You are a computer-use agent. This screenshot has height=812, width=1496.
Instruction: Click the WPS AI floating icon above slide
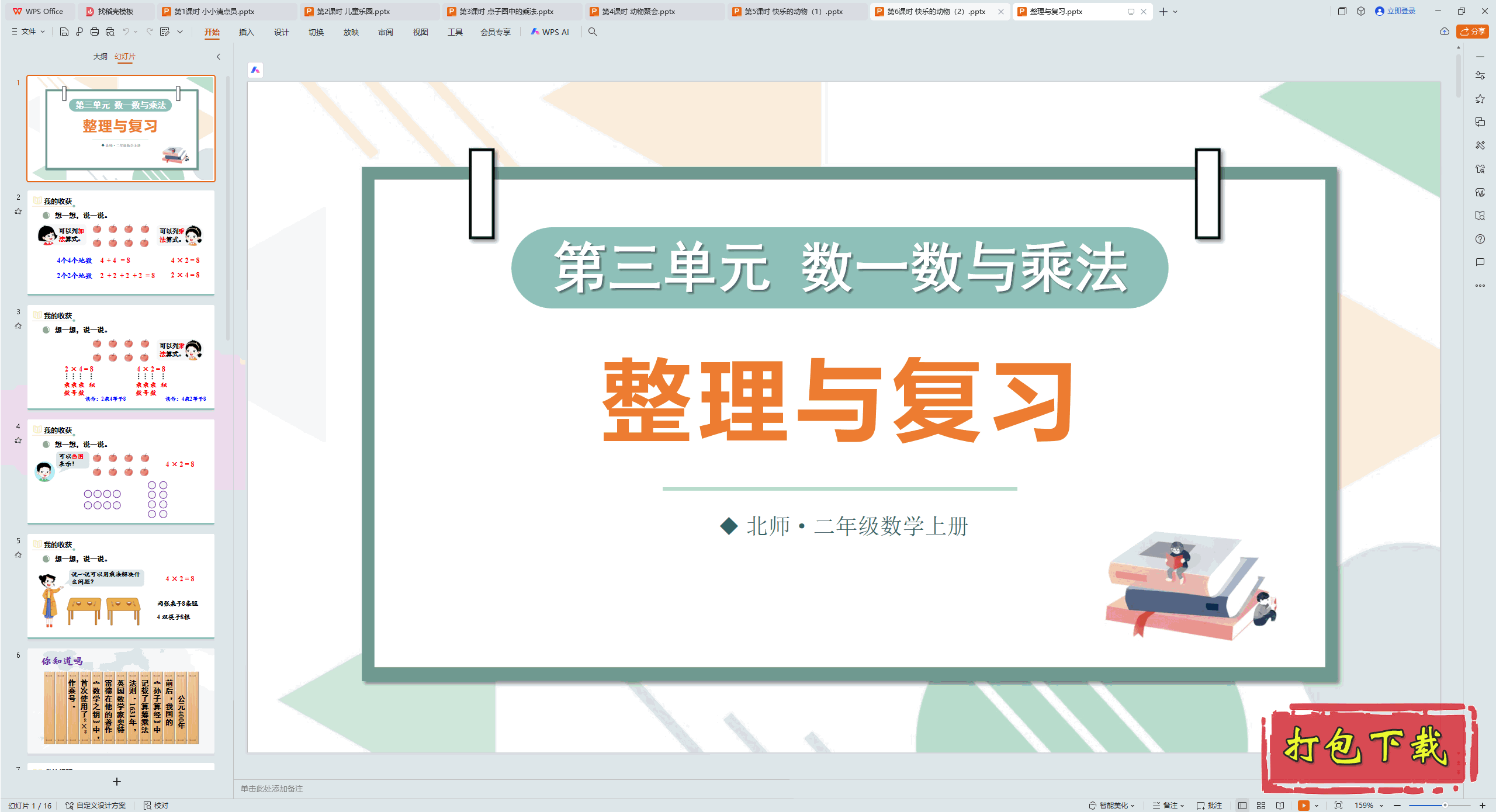[x=255, y=70]
